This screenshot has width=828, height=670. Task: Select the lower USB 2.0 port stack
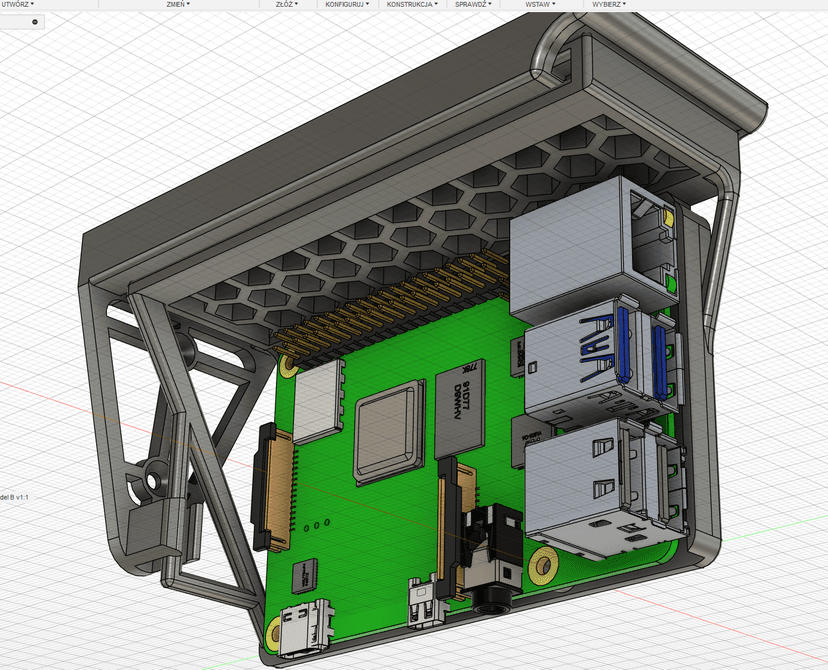(595, 480)
